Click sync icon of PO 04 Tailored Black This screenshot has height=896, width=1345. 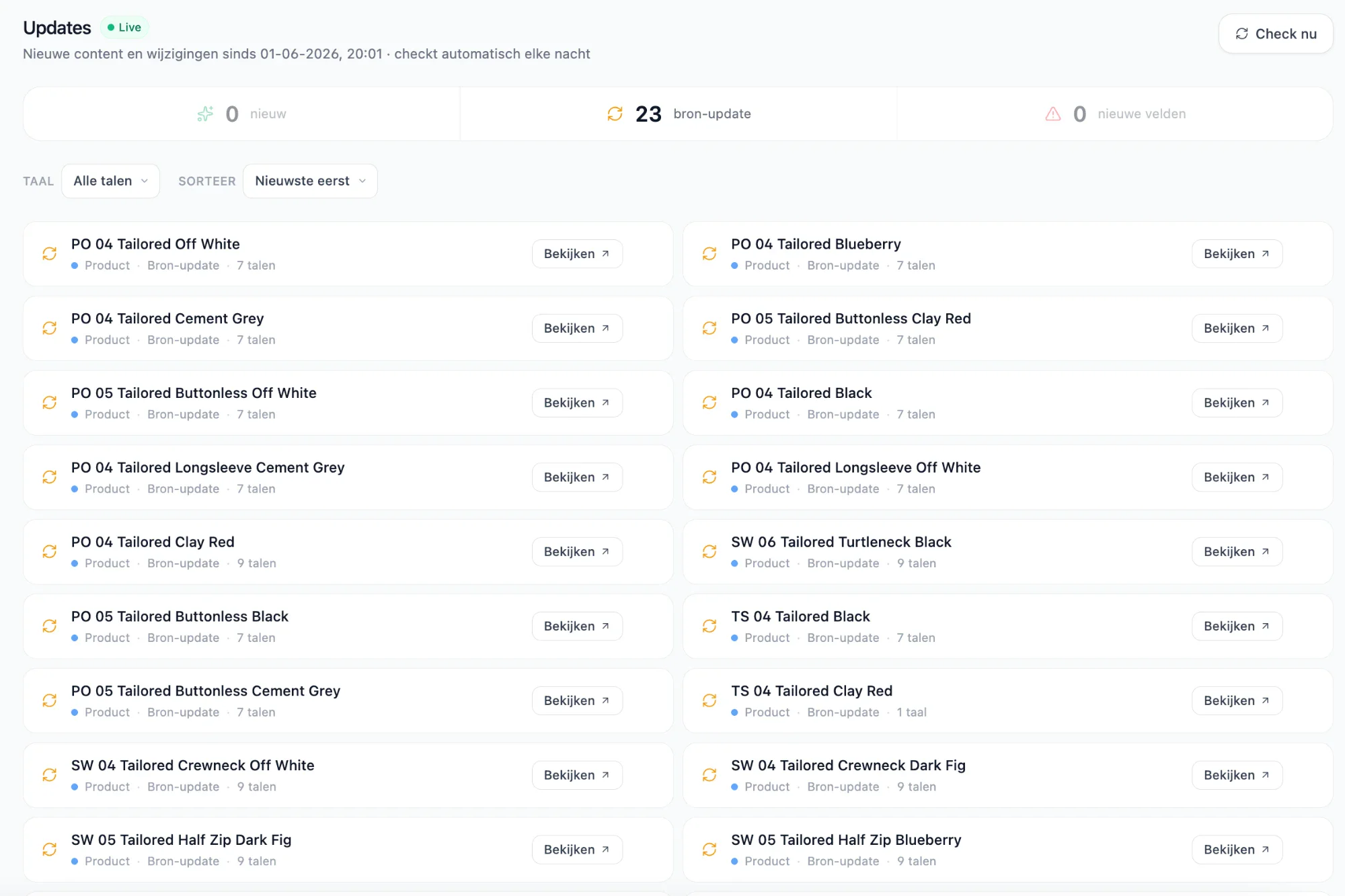[709, 403]
